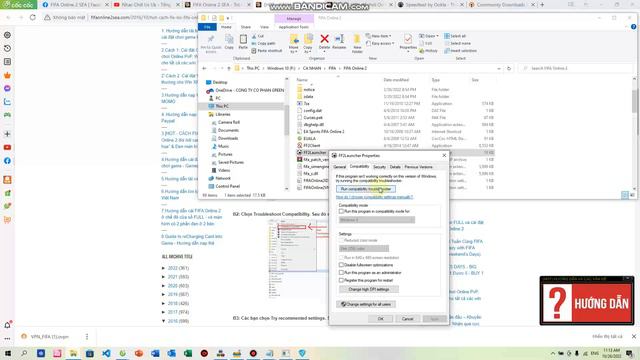
Task: Select Network in Explorer navigation pane
Action: click(x=223, y=178)
